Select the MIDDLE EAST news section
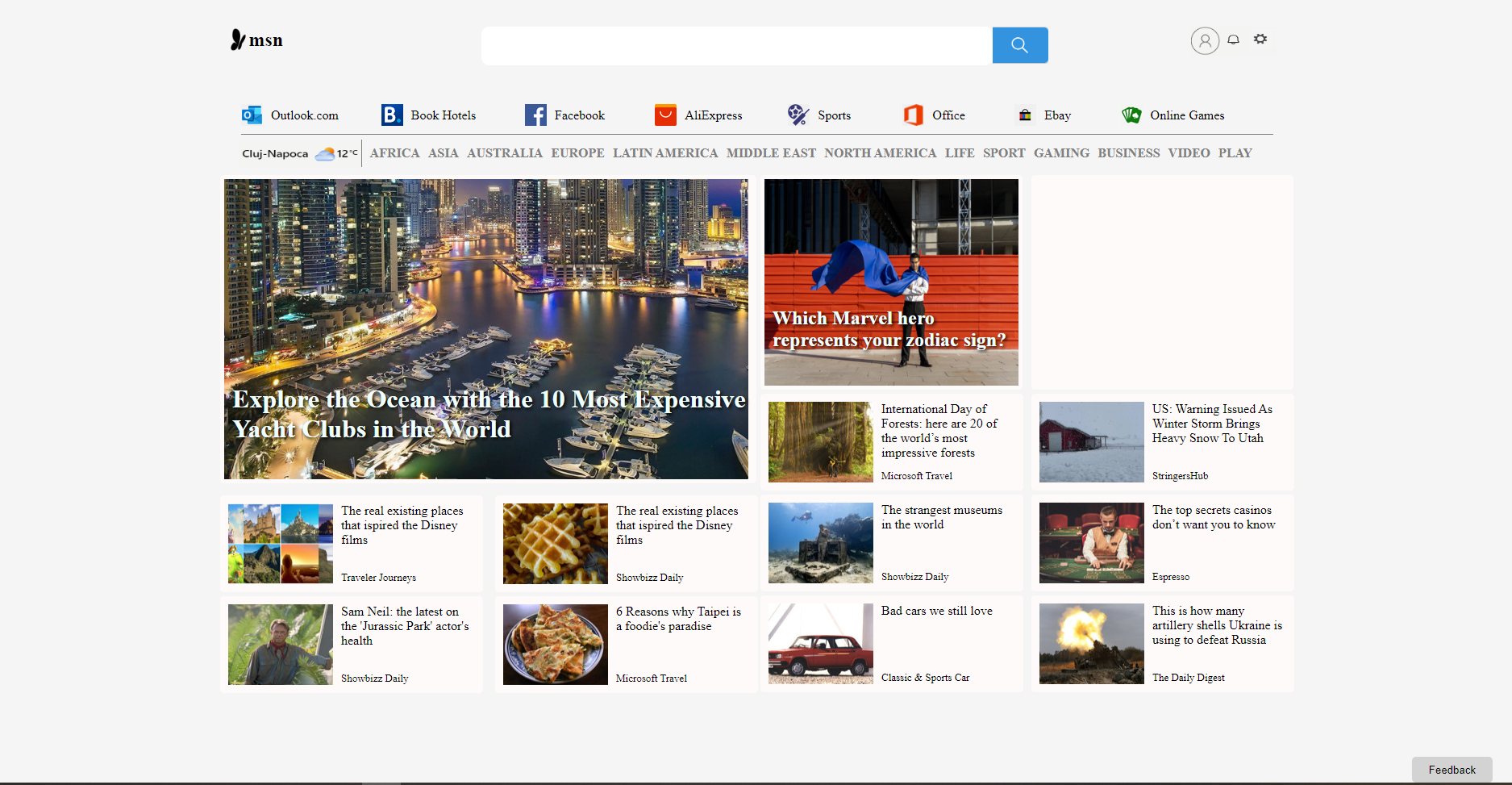This screenshot has width=1512, height=785. (x=770, y=153)
